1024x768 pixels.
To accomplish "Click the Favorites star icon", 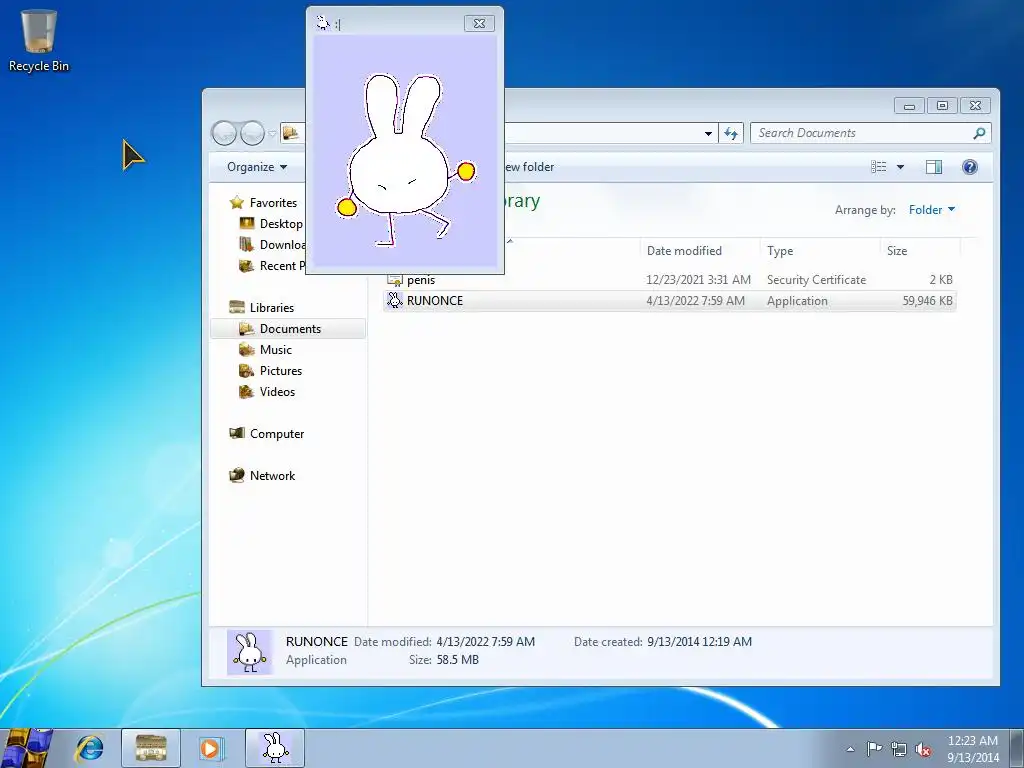I will [236, 202].
